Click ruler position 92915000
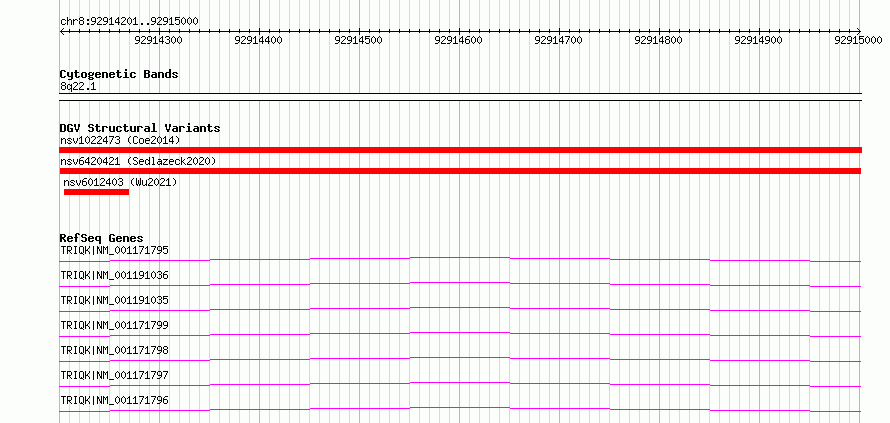Image resolution: width=890 pixels, height=423 pixels. (858, 40)
